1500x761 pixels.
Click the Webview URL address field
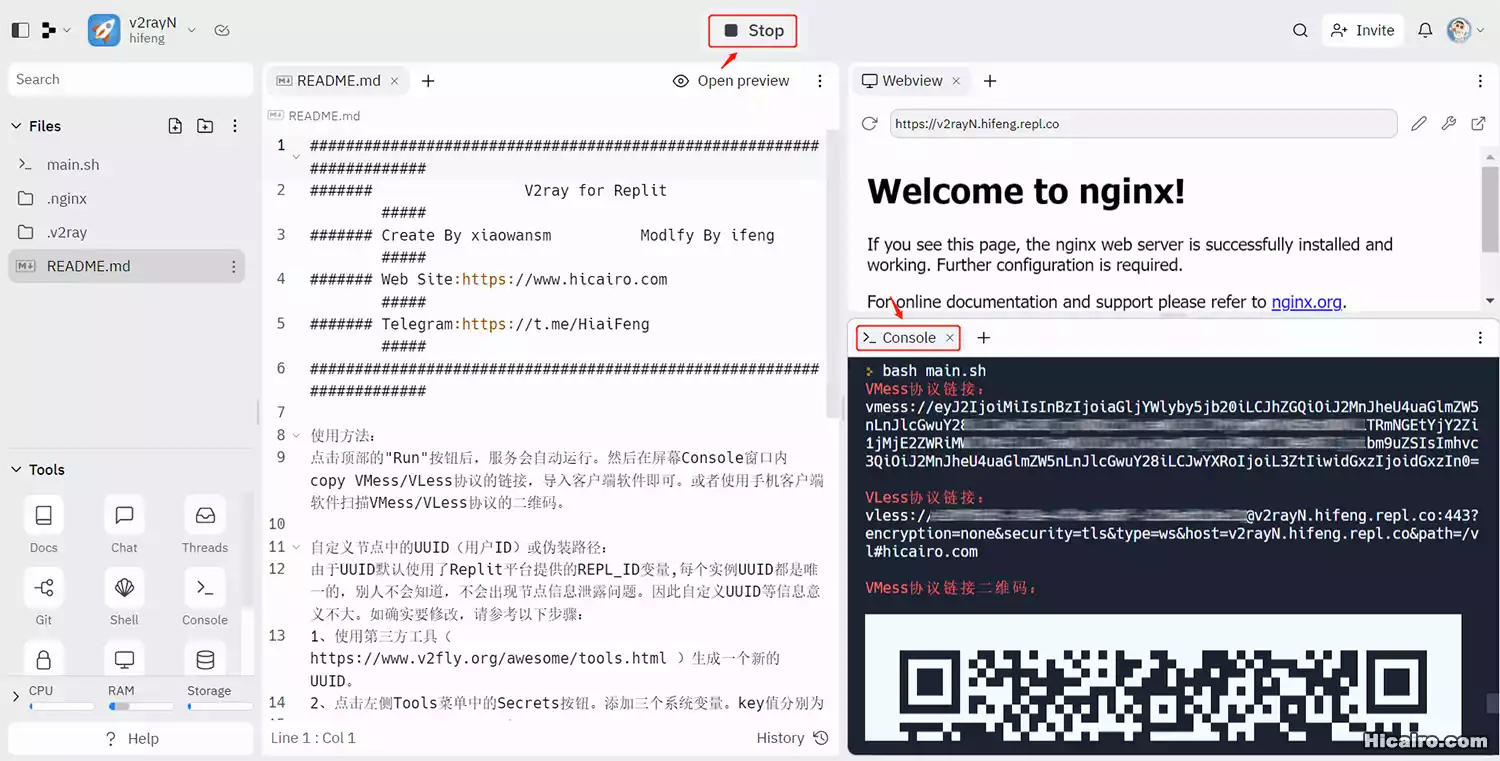(1140, 123)
